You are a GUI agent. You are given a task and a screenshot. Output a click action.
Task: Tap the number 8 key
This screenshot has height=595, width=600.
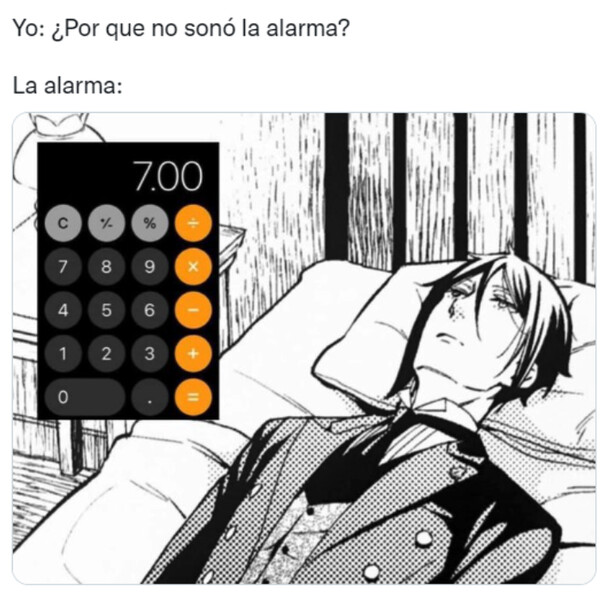click(x=106, y=266)
